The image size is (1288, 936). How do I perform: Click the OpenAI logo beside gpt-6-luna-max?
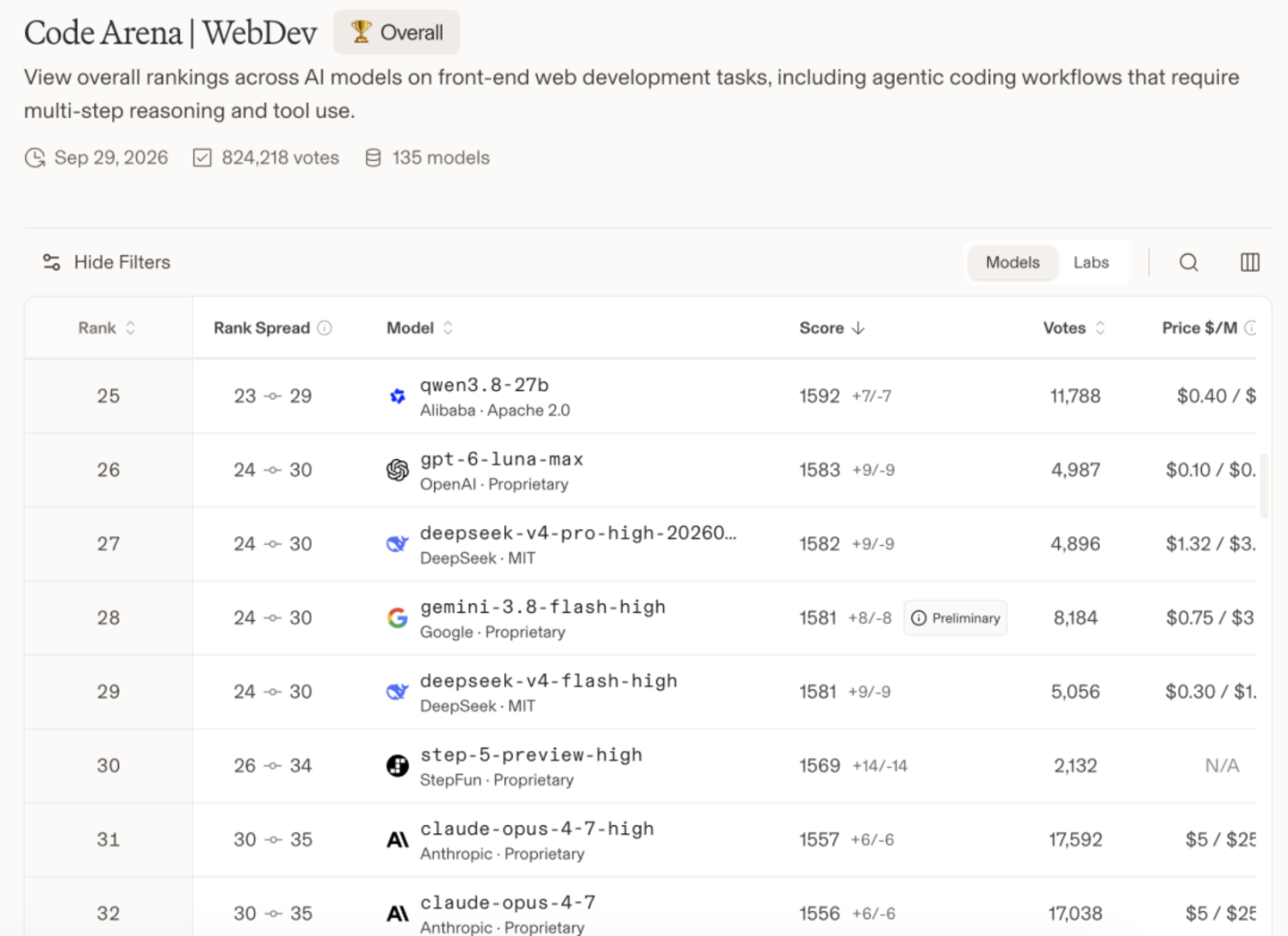397,470
